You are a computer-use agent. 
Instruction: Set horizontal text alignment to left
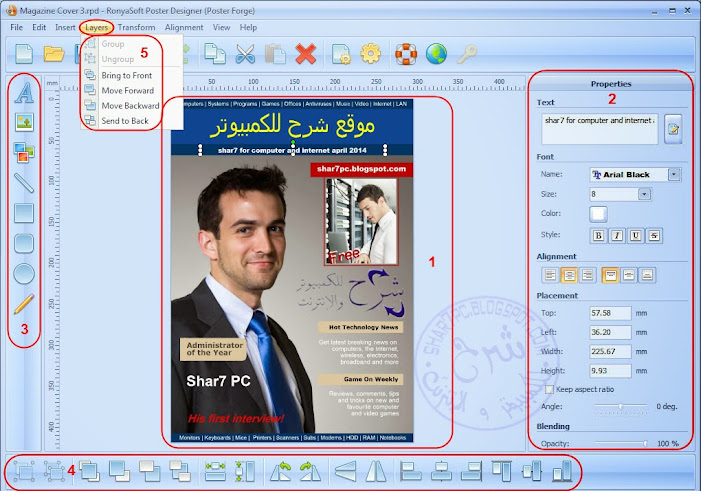(550, 275)
